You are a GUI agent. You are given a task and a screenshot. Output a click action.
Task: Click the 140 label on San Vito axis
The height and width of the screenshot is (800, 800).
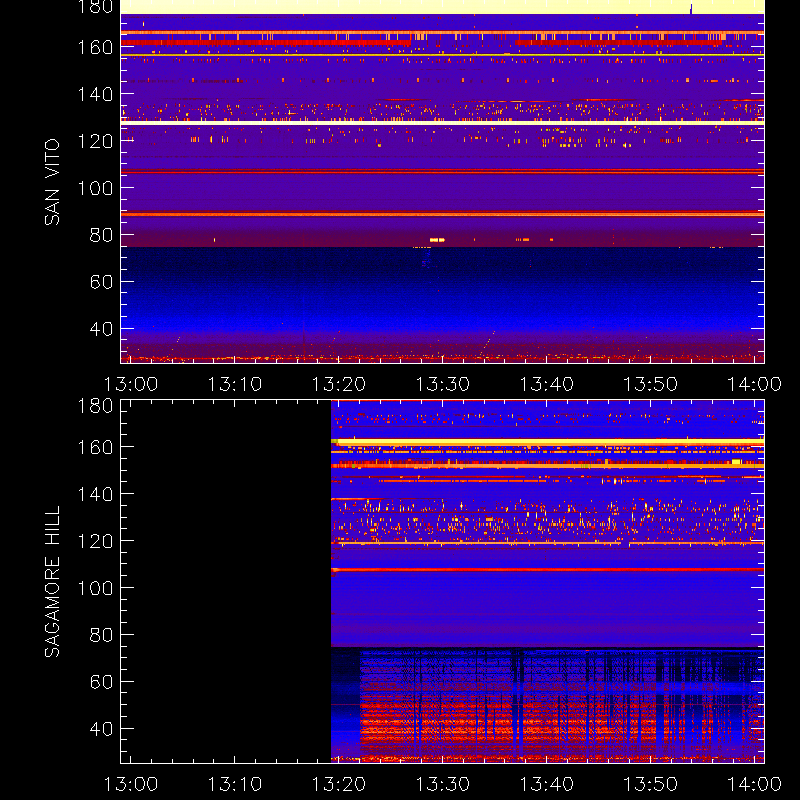click(x=95, y=94)
